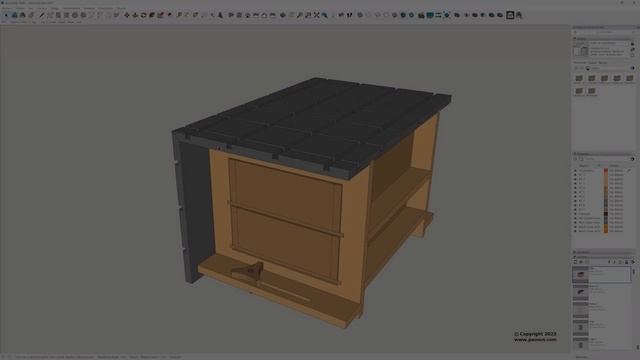The image size is (640, 360).
Task: Collapse the Styles panel header
Action: click(604, 38)
